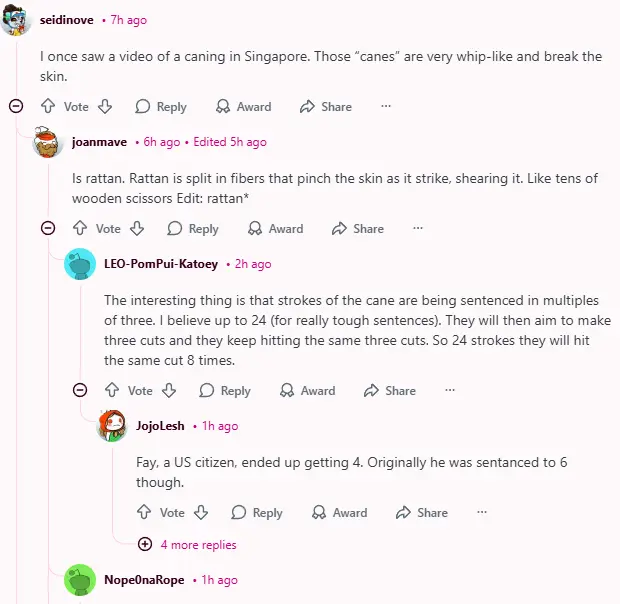Expand 4 more replies
The height and width of the screenshot is (604, 620).
190,545
